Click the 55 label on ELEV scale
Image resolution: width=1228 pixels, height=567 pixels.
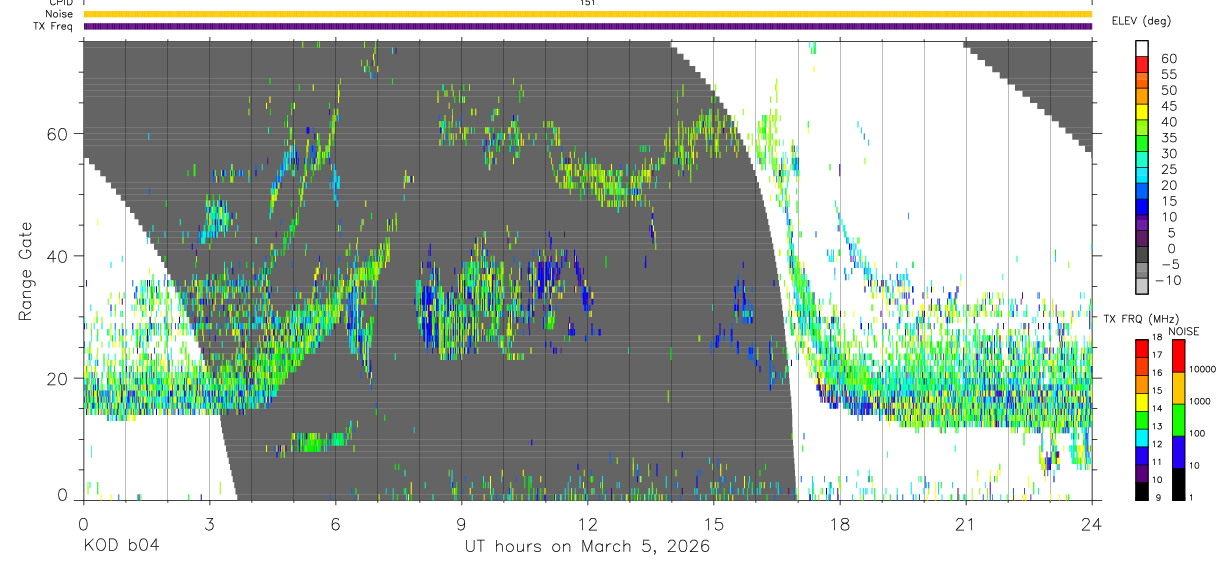coord(1169,75)
